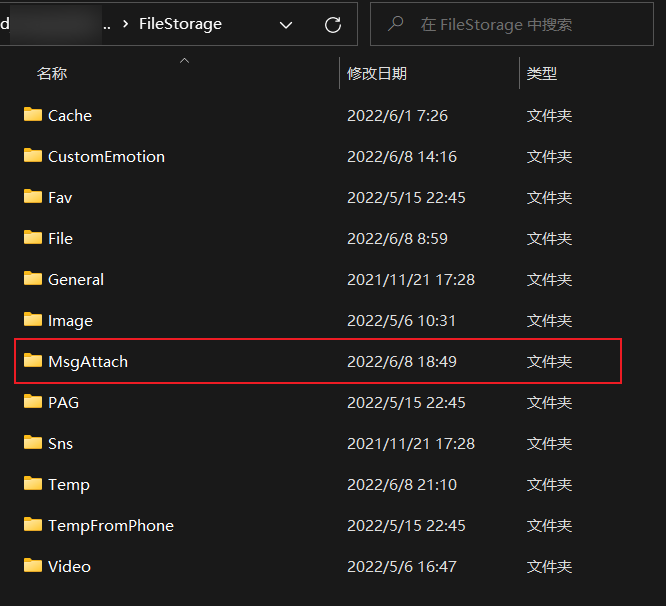Viewport: 666px width, 606px height.
Task: Select the MsgAttach folder icon
Action: (33, 361)
